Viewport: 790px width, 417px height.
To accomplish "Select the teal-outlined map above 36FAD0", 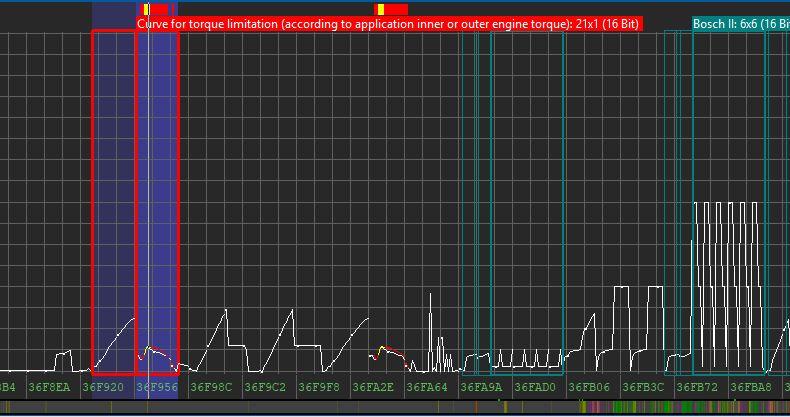I will click(528, 203).
